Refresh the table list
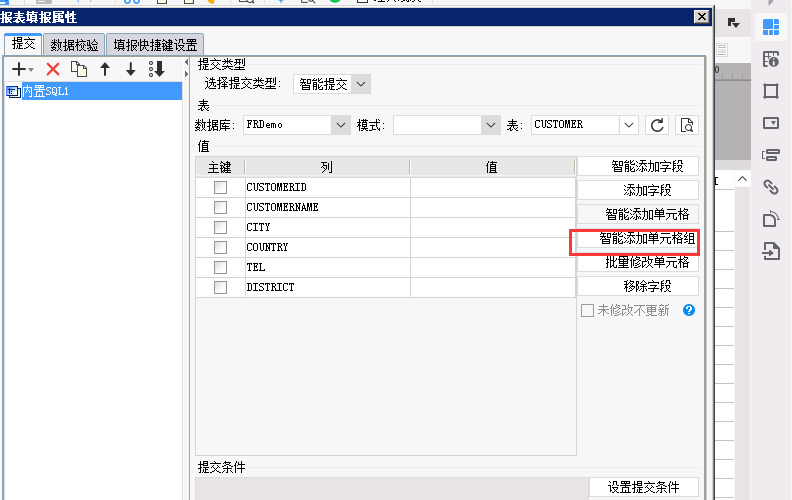Screen dimensions: 792x500 657,125
